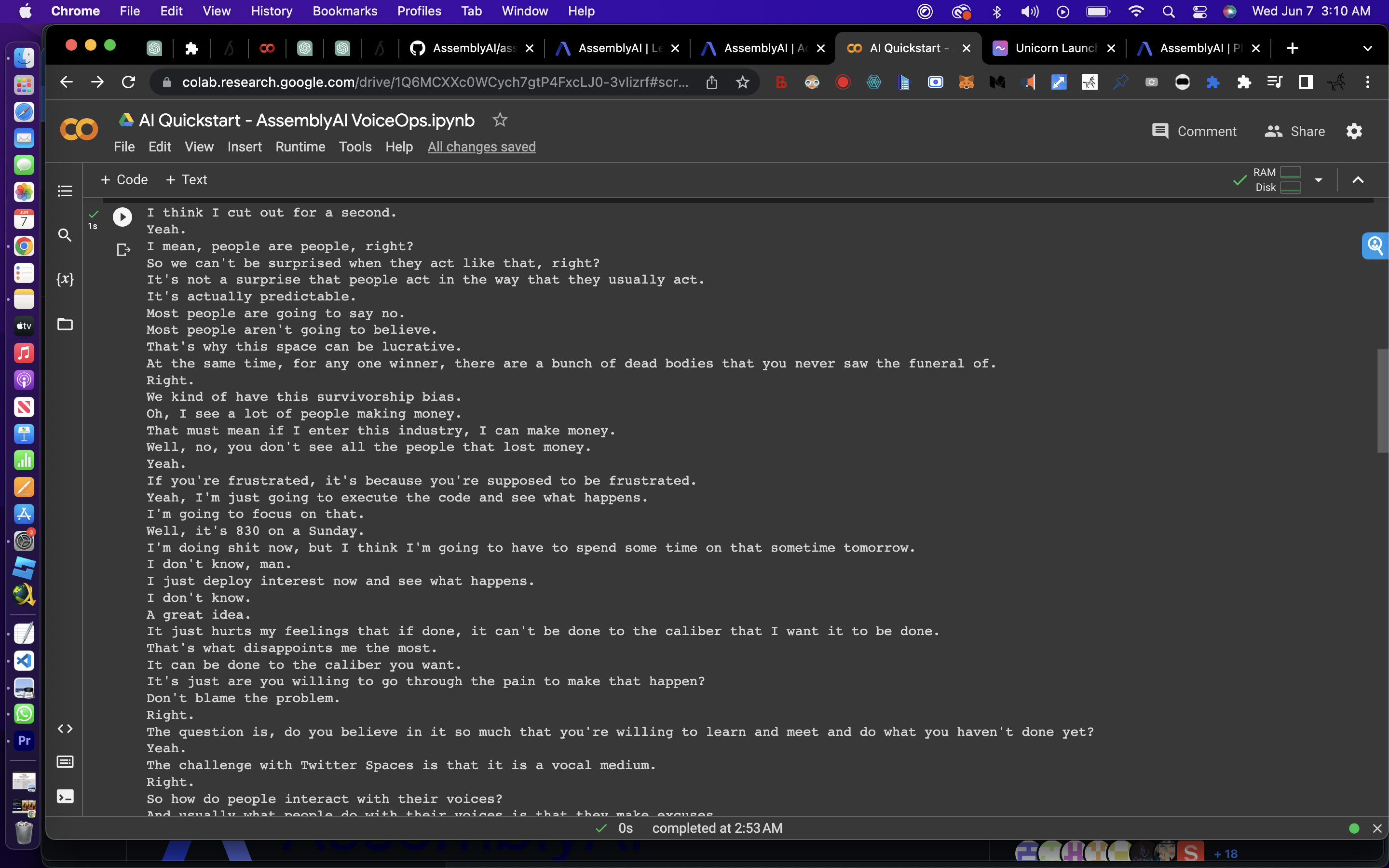Click the MetaMask extension icon

point(967,82)
